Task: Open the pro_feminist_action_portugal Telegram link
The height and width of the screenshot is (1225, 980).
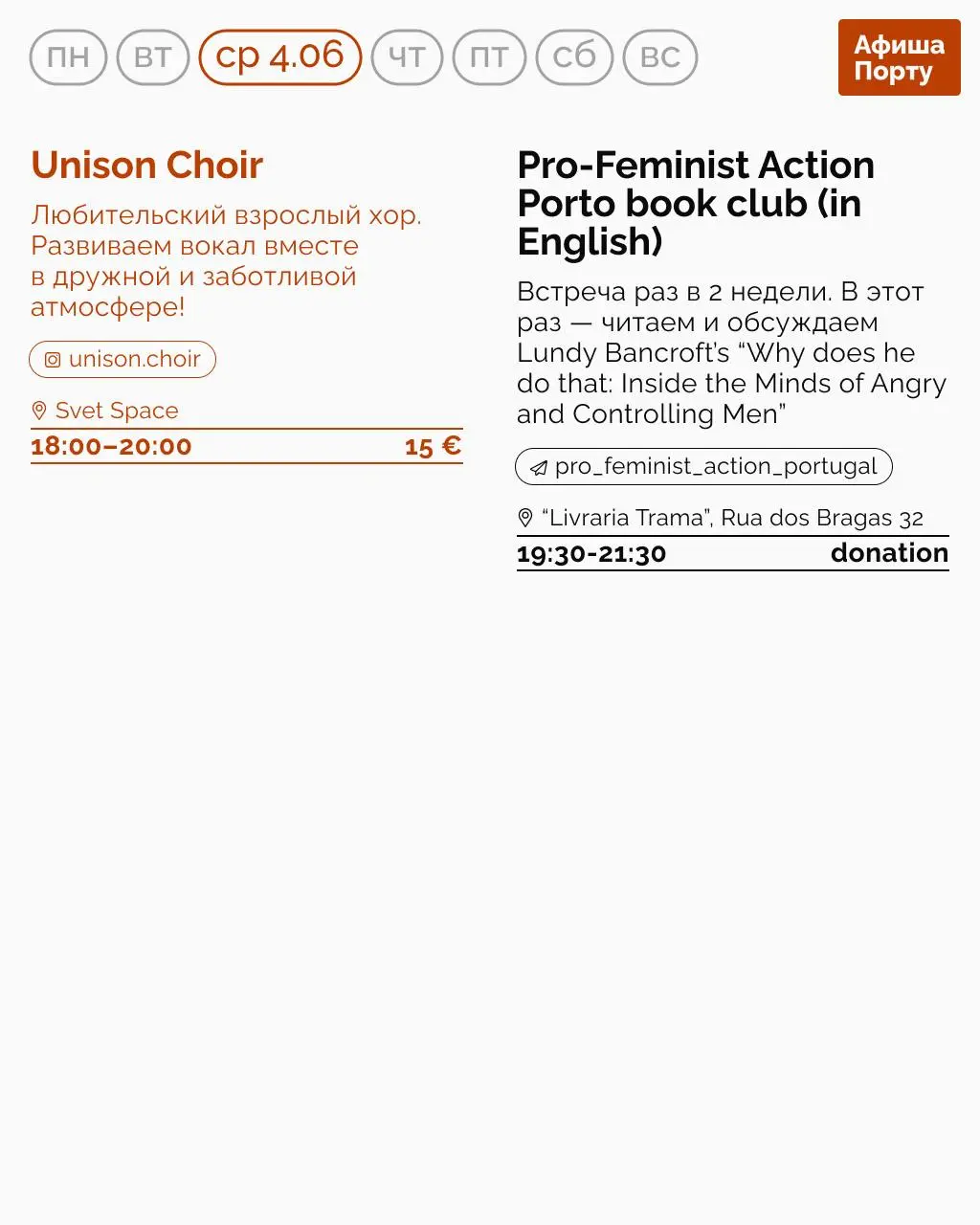Action: [x=715, y=467]
